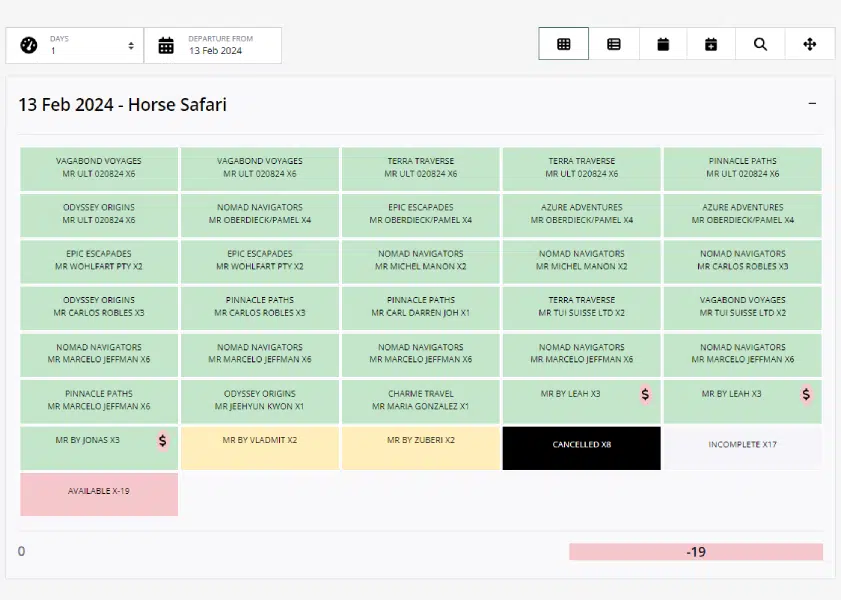Viewport: 841px width, 600px height.
Task: Open the Days dropdown selector
Action: point(75,46)
